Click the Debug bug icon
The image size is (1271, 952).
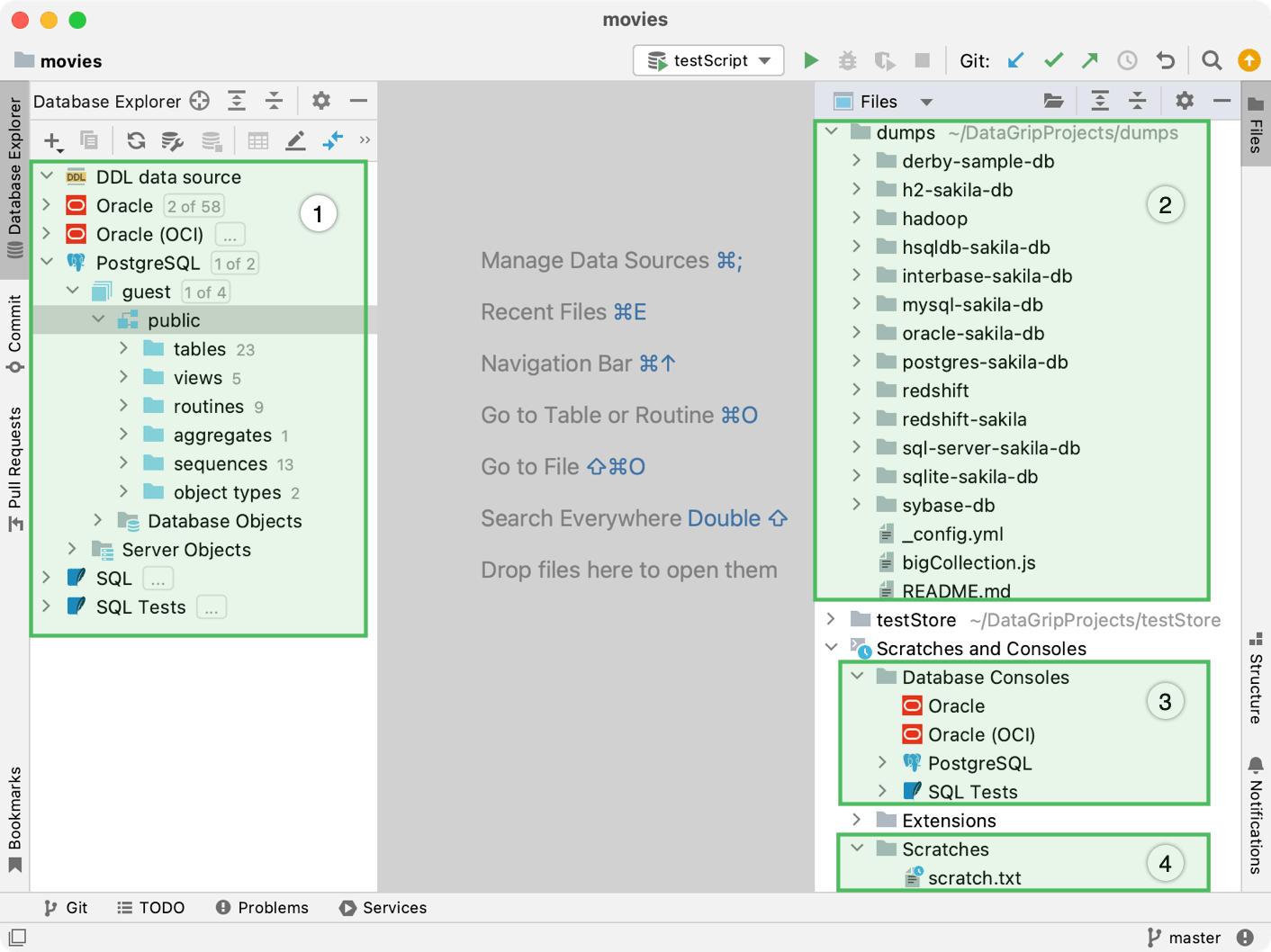click(847, 60)
